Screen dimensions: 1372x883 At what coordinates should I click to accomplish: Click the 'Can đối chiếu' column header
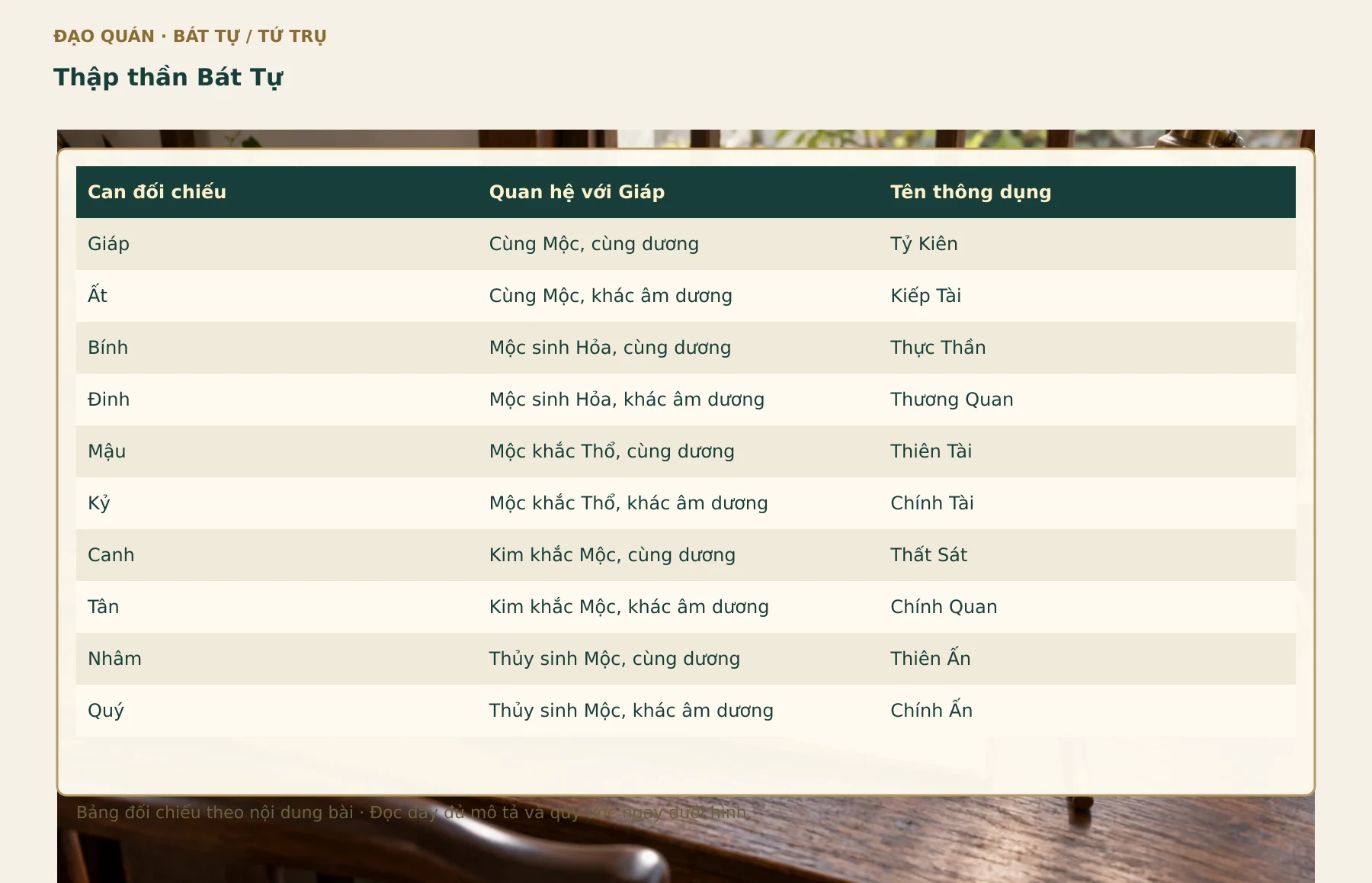(277, 192)
